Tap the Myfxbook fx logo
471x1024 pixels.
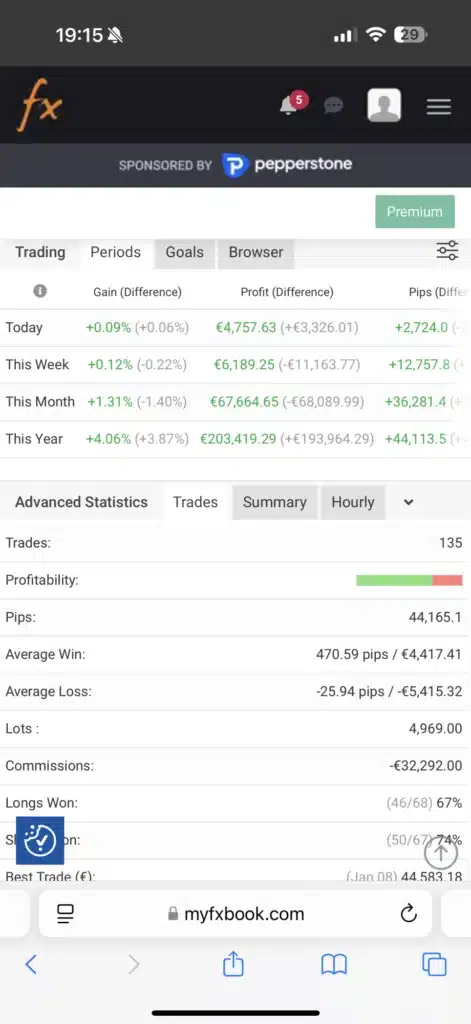click(39, 104)
